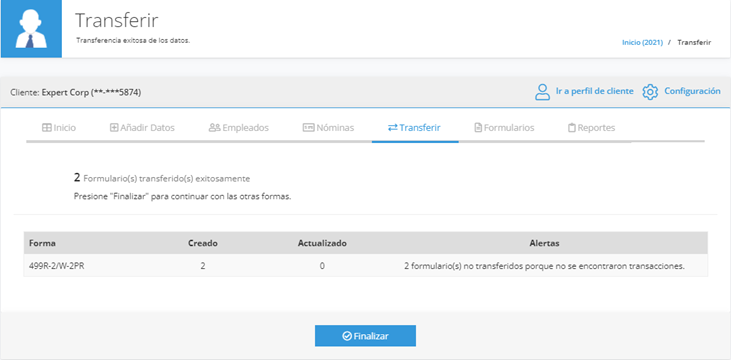
Task: Click the Alertas column header
Action: (545, 243)
